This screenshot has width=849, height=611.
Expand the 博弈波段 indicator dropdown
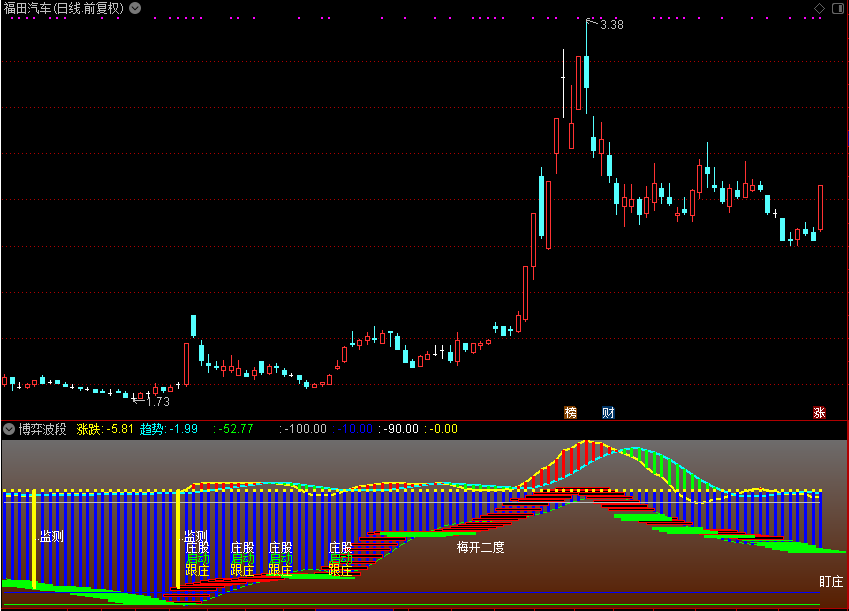(9, 429)
